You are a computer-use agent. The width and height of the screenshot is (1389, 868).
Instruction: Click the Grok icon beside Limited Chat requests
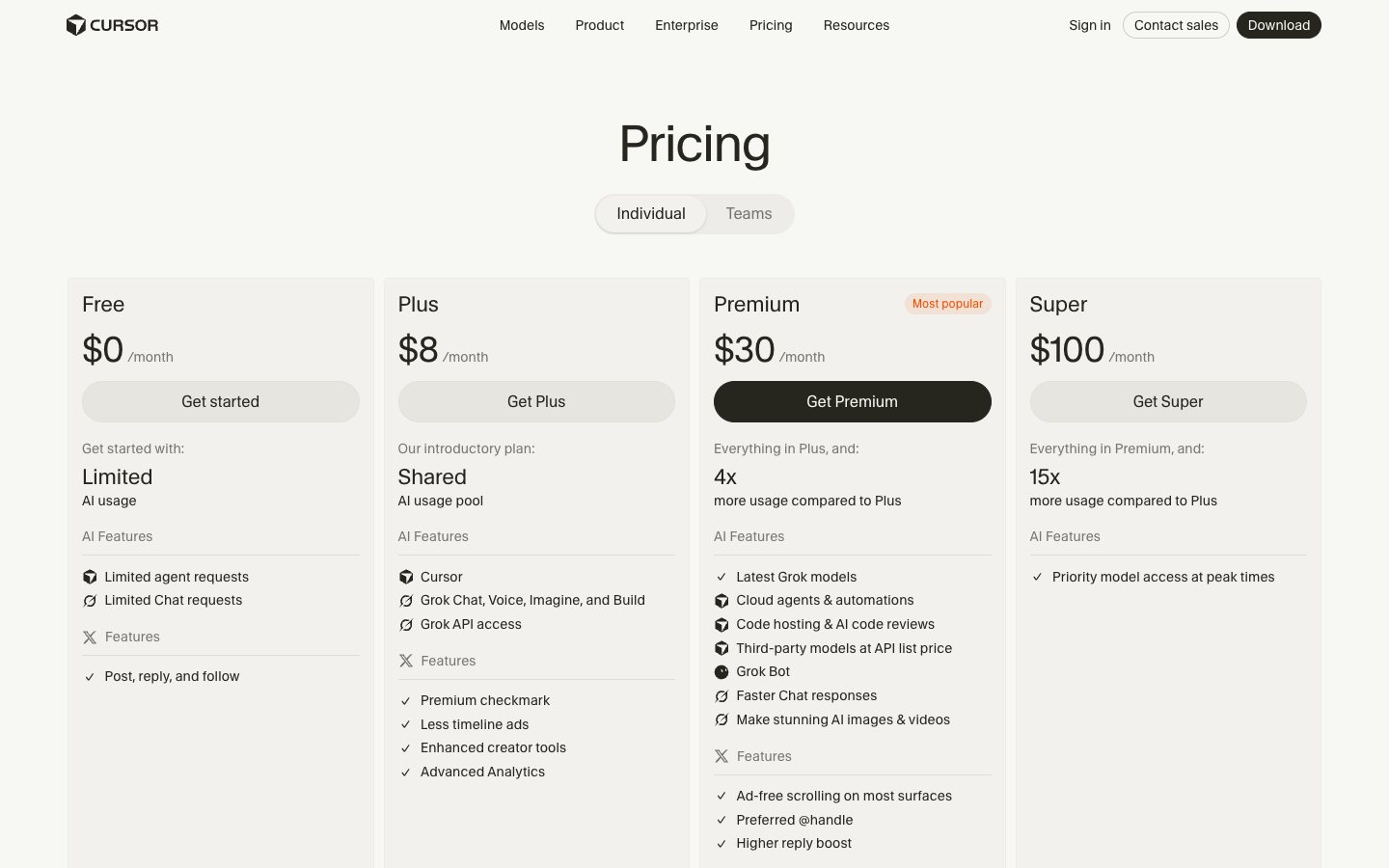click(90, 601)
